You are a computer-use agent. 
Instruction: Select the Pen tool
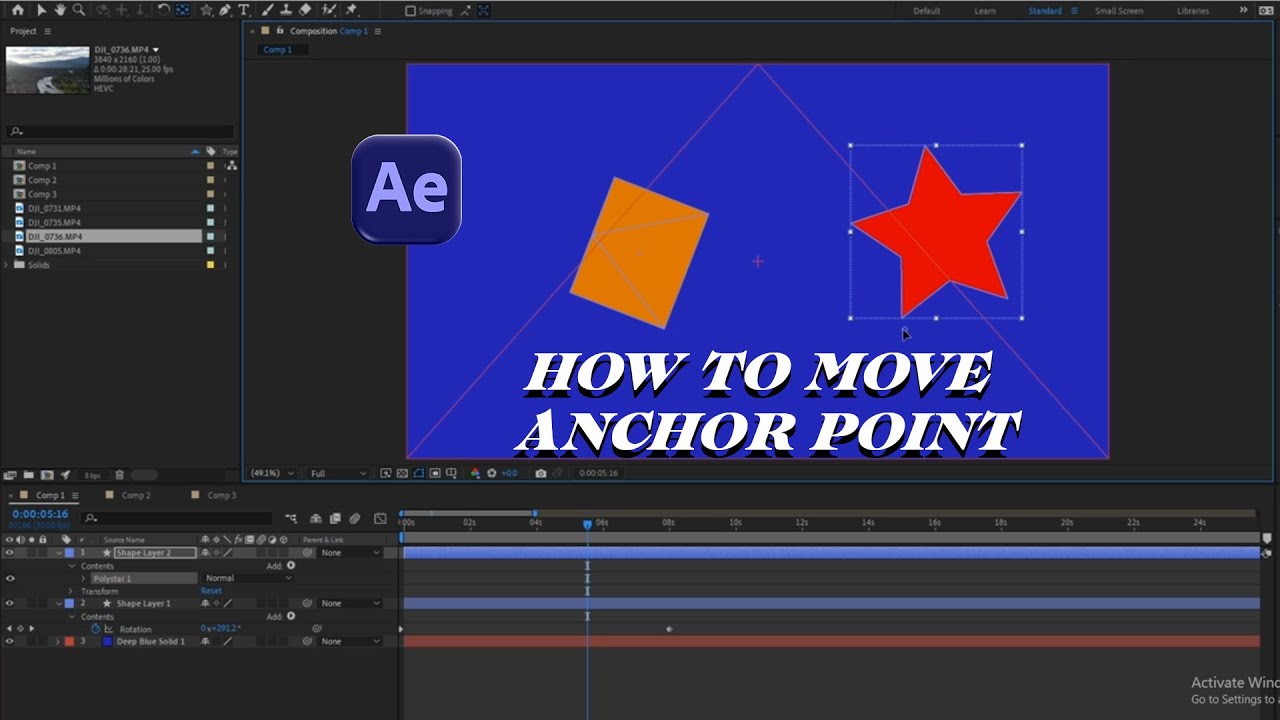226,10
